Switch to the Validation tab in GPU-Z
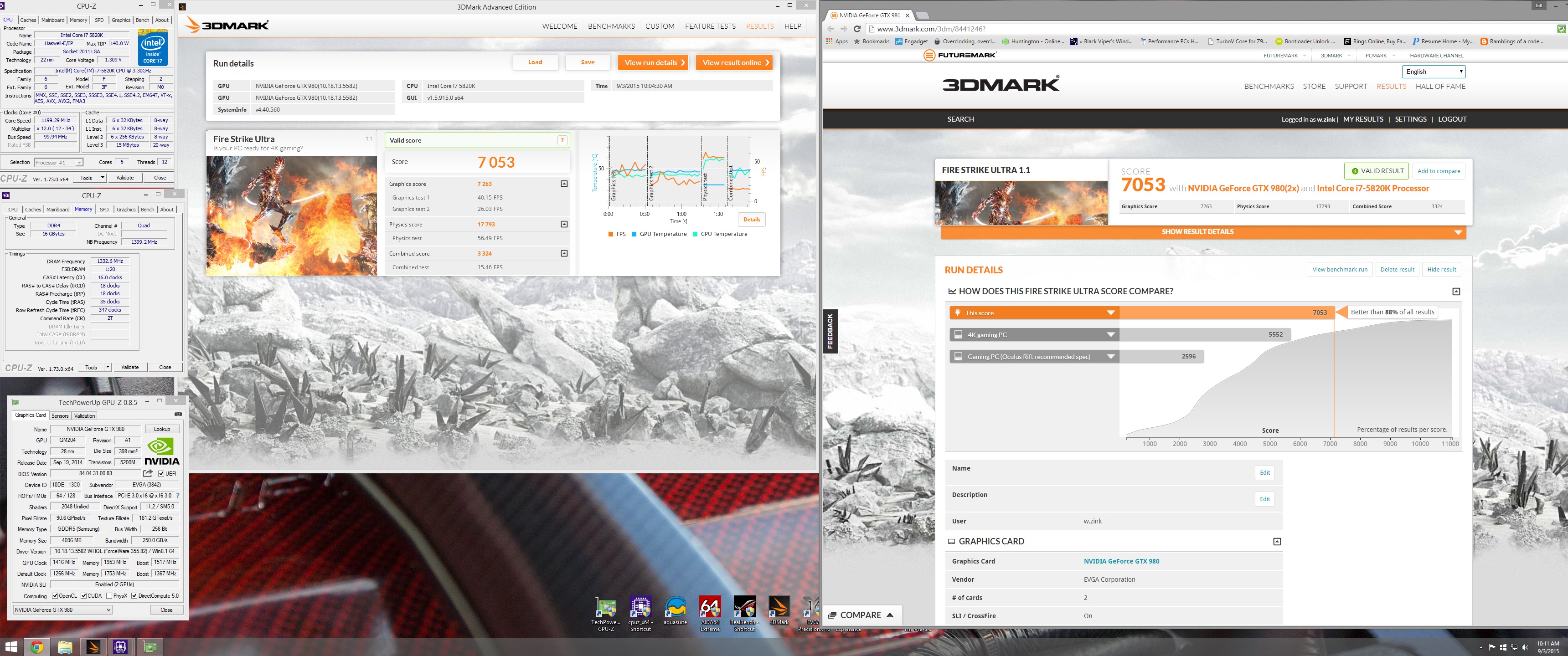This screenshot has height=656, width=1568. pyautogui.click(x=85, y=415)
